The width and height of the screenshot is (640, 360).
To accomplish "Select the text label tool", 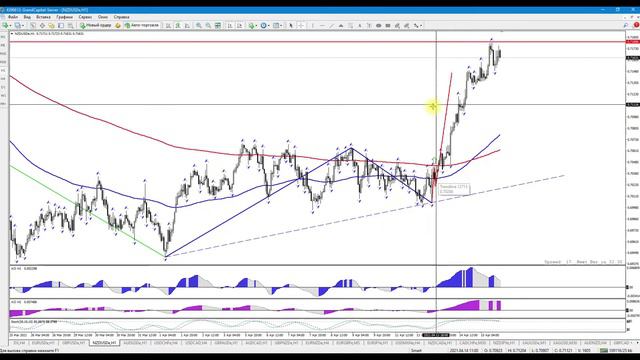I will click(x=369, y=25).
